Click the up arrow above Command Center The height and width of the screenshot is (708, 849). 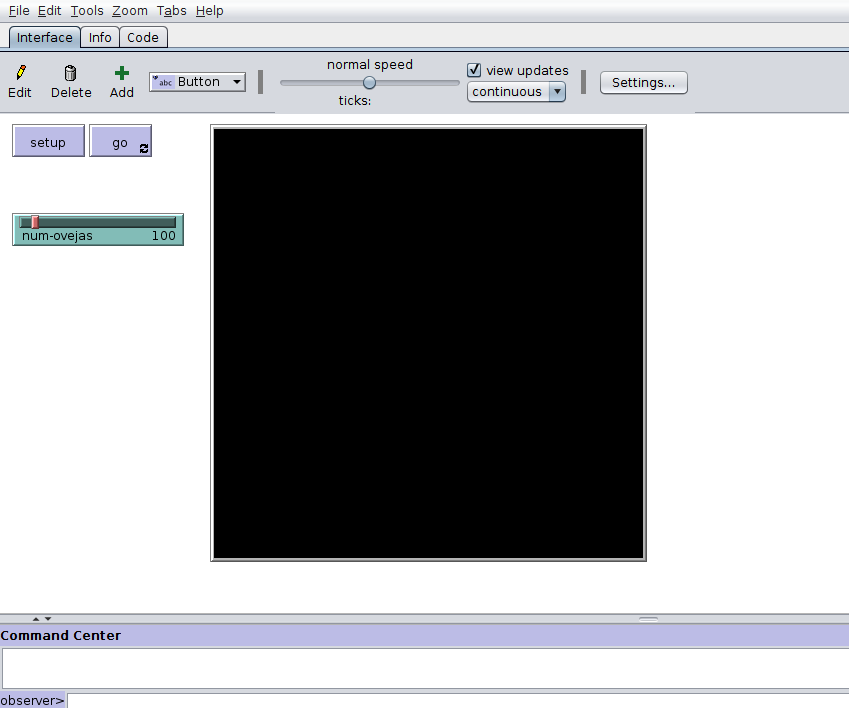[36, 619]
